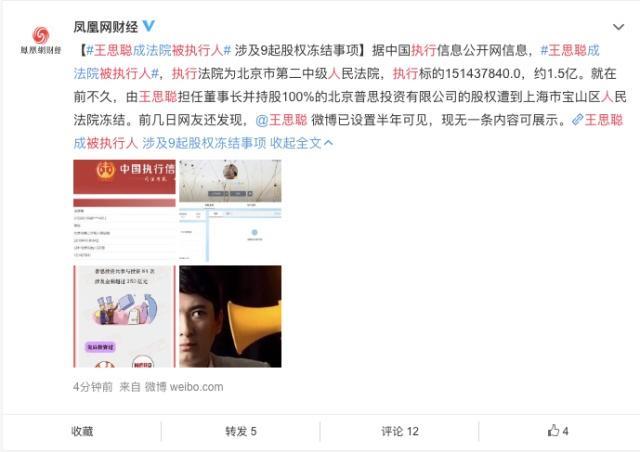Open the 涉及9起股权冻结事项 article link
The width and height of the screenshot is (640, 452).
tap(204, 143)
